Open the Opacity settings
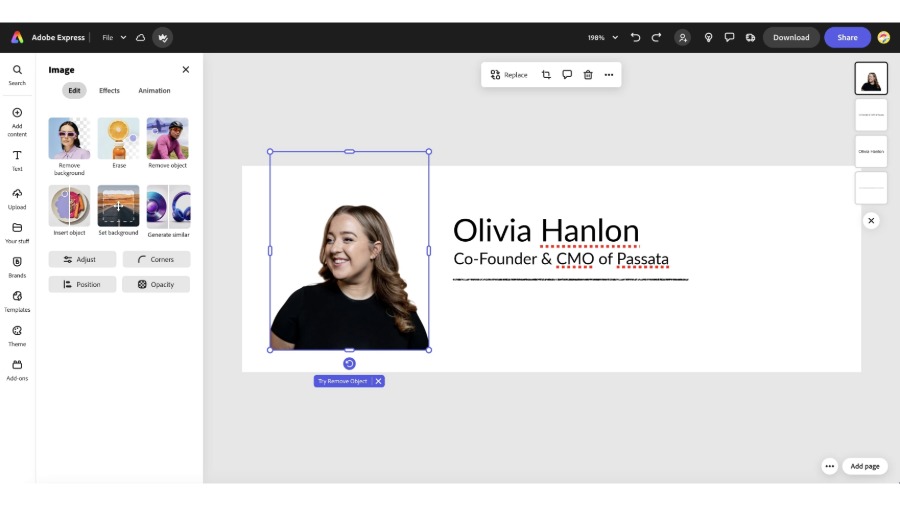 (156, 285)
